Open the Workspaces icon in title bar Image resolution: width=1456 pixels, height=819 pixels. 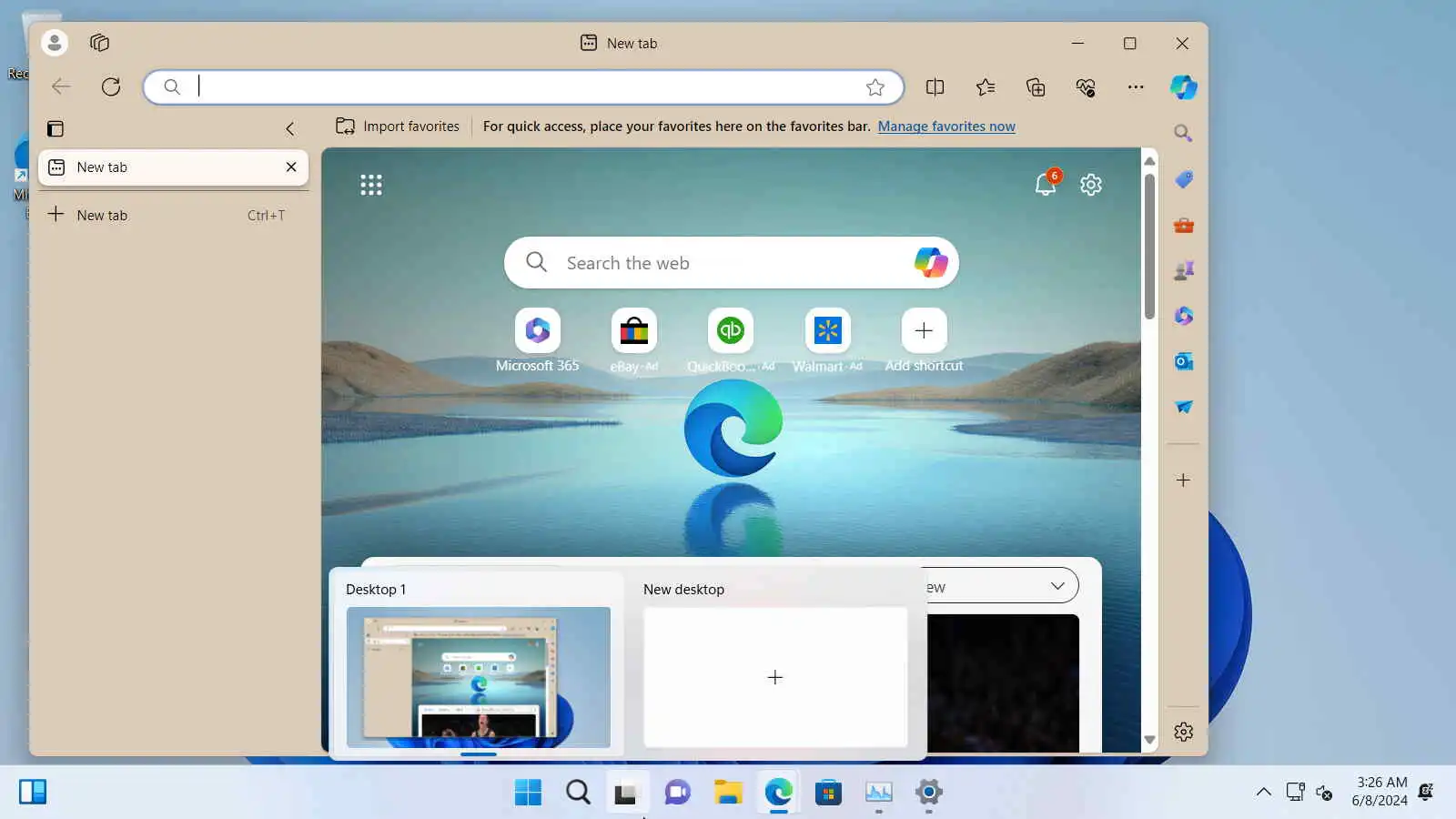pyautogui.click(x=100, y=43)
